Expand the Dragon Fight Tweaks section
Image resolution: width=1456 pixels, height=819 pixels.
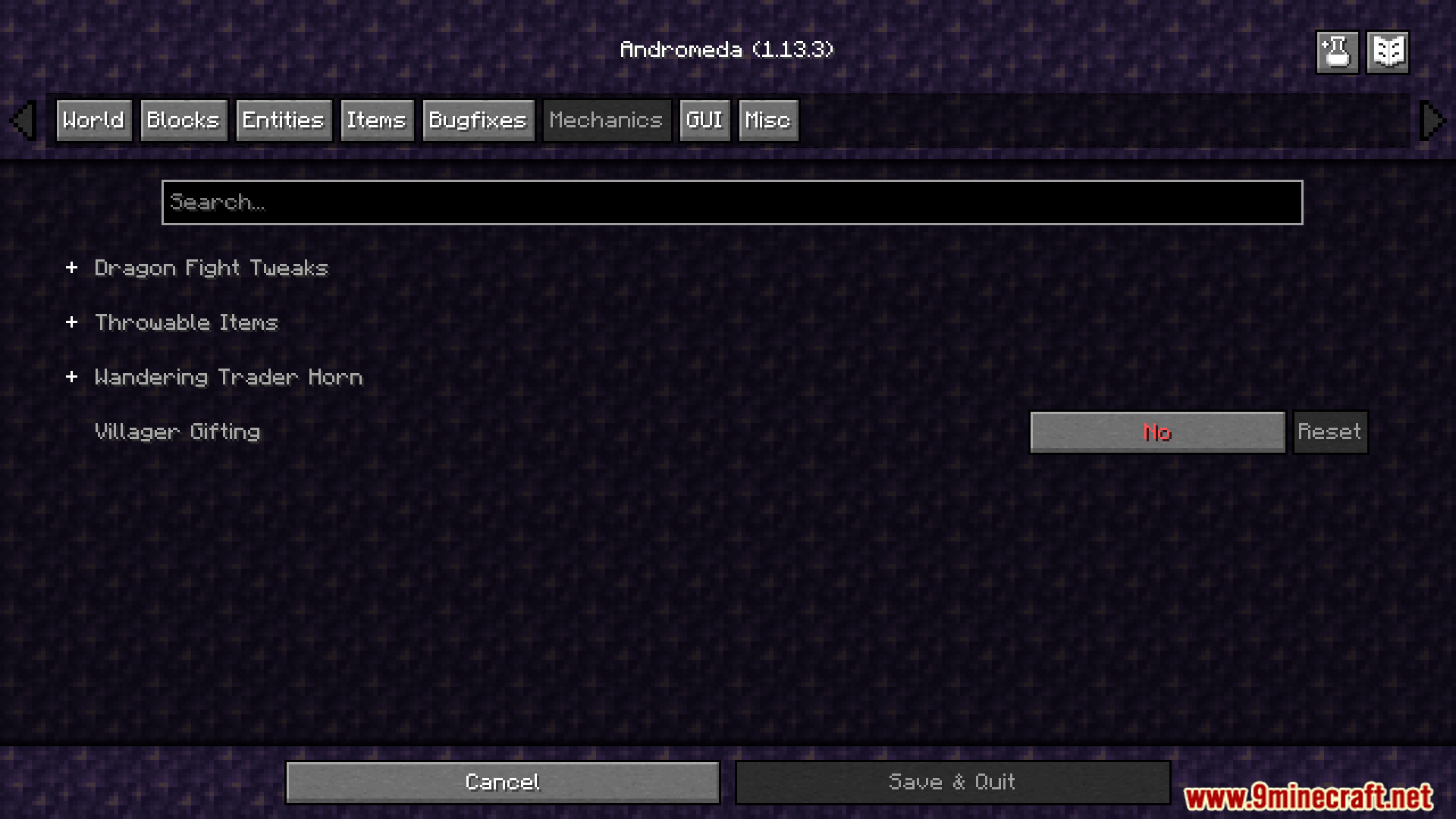tap(72, 266)
